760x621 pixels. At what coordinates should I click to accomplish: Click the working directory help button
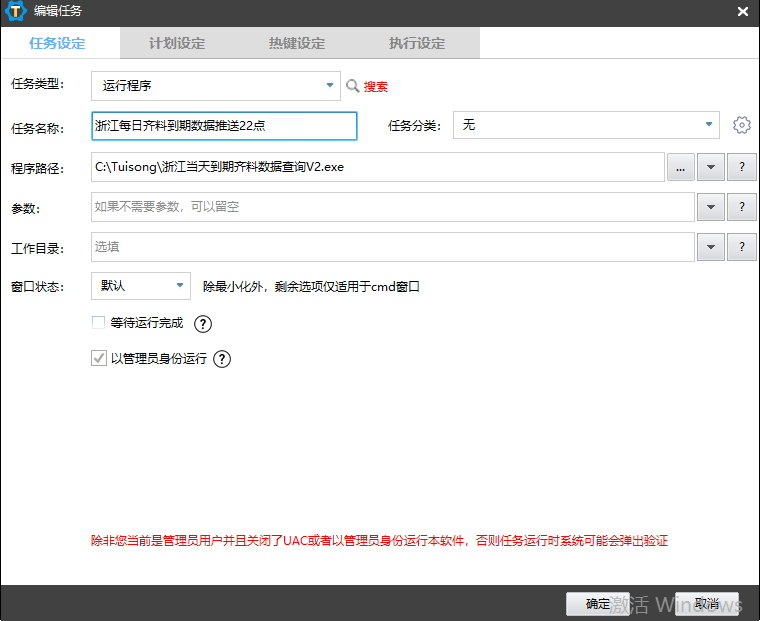coord(741,247)
